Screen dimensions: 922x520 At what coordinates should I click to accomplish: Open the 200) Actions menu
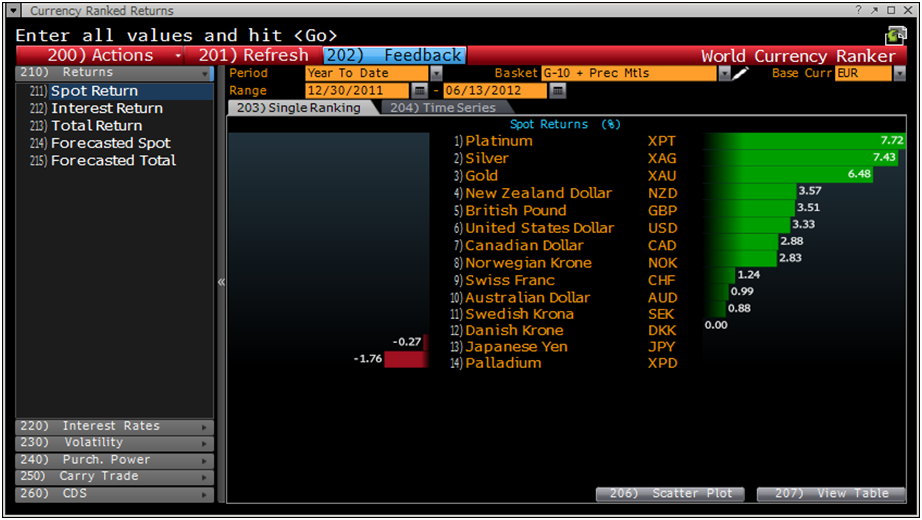point(100,55)
